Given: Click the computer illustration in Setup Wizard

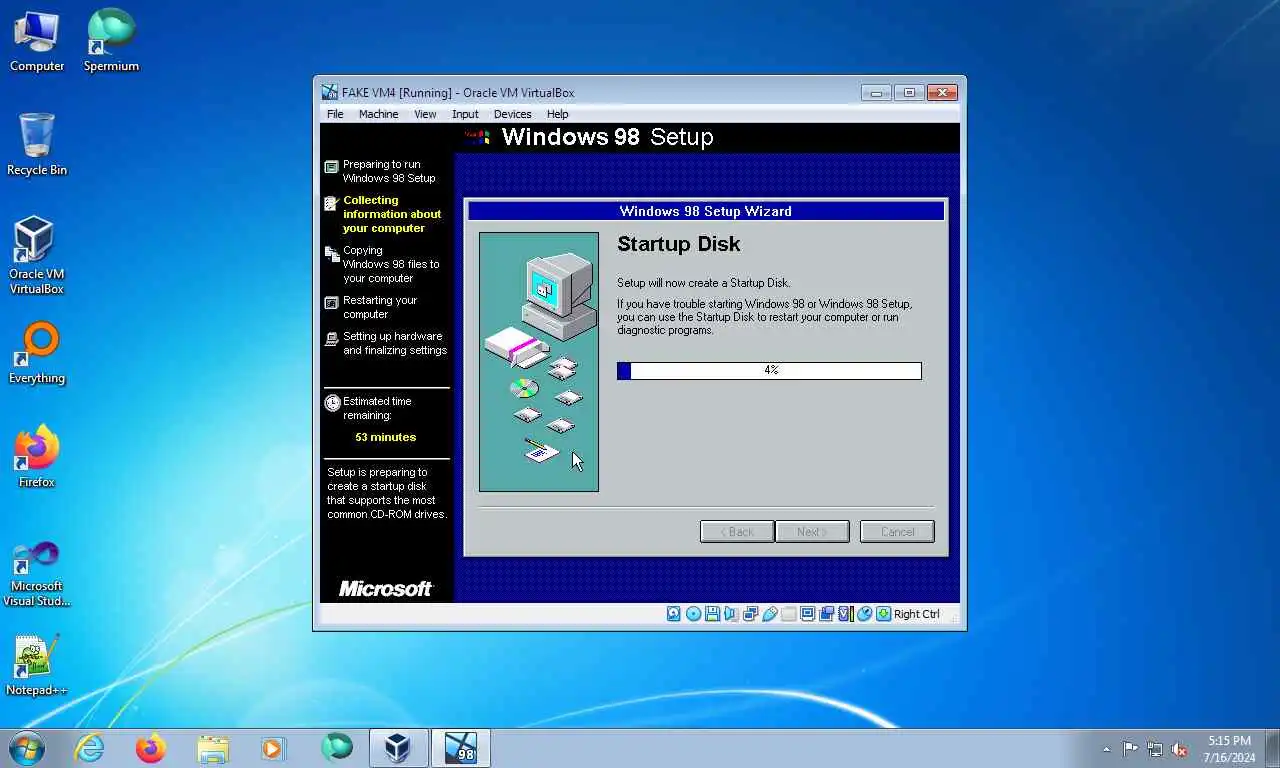Looking at the screenshot, I should [539, 362].
